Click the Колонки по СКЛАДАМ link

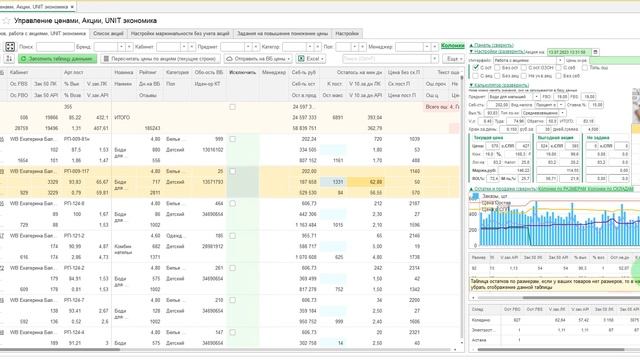click(x=611, y=189)
